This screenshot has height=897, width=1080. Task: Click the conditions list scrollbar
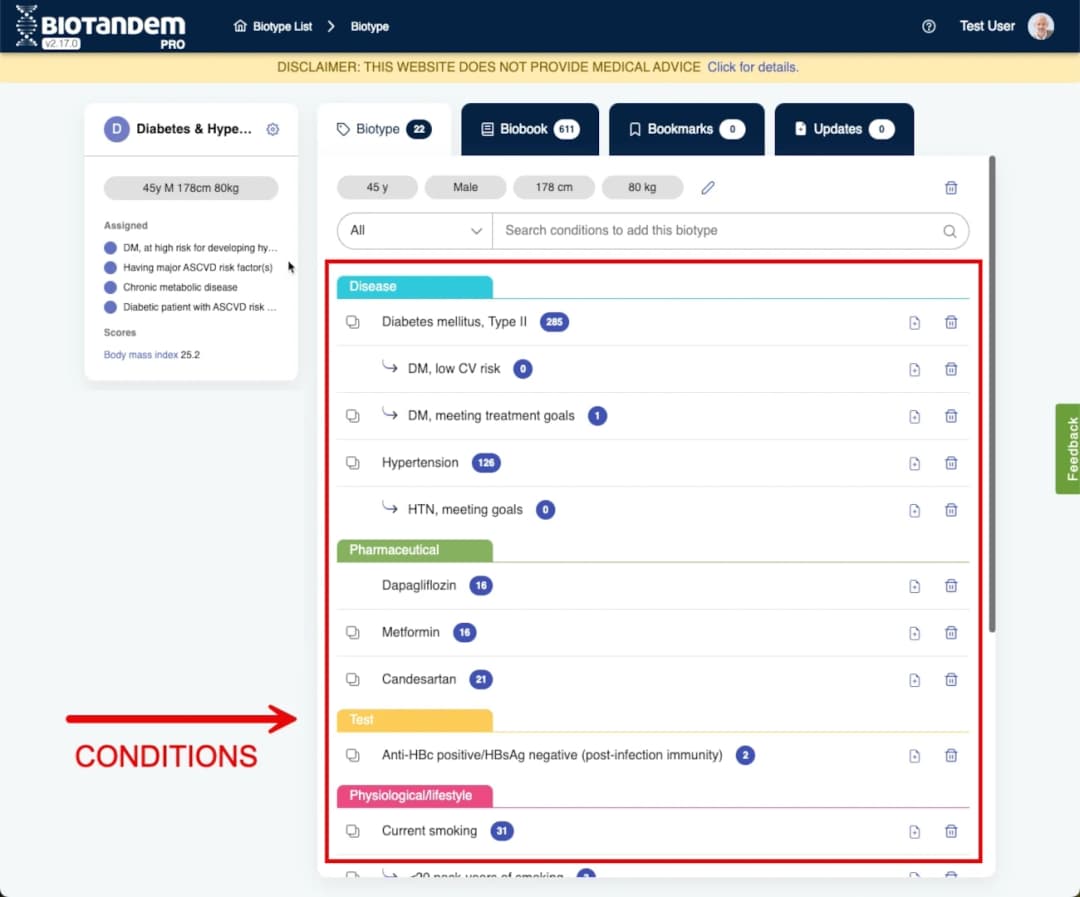coord(991,392)
